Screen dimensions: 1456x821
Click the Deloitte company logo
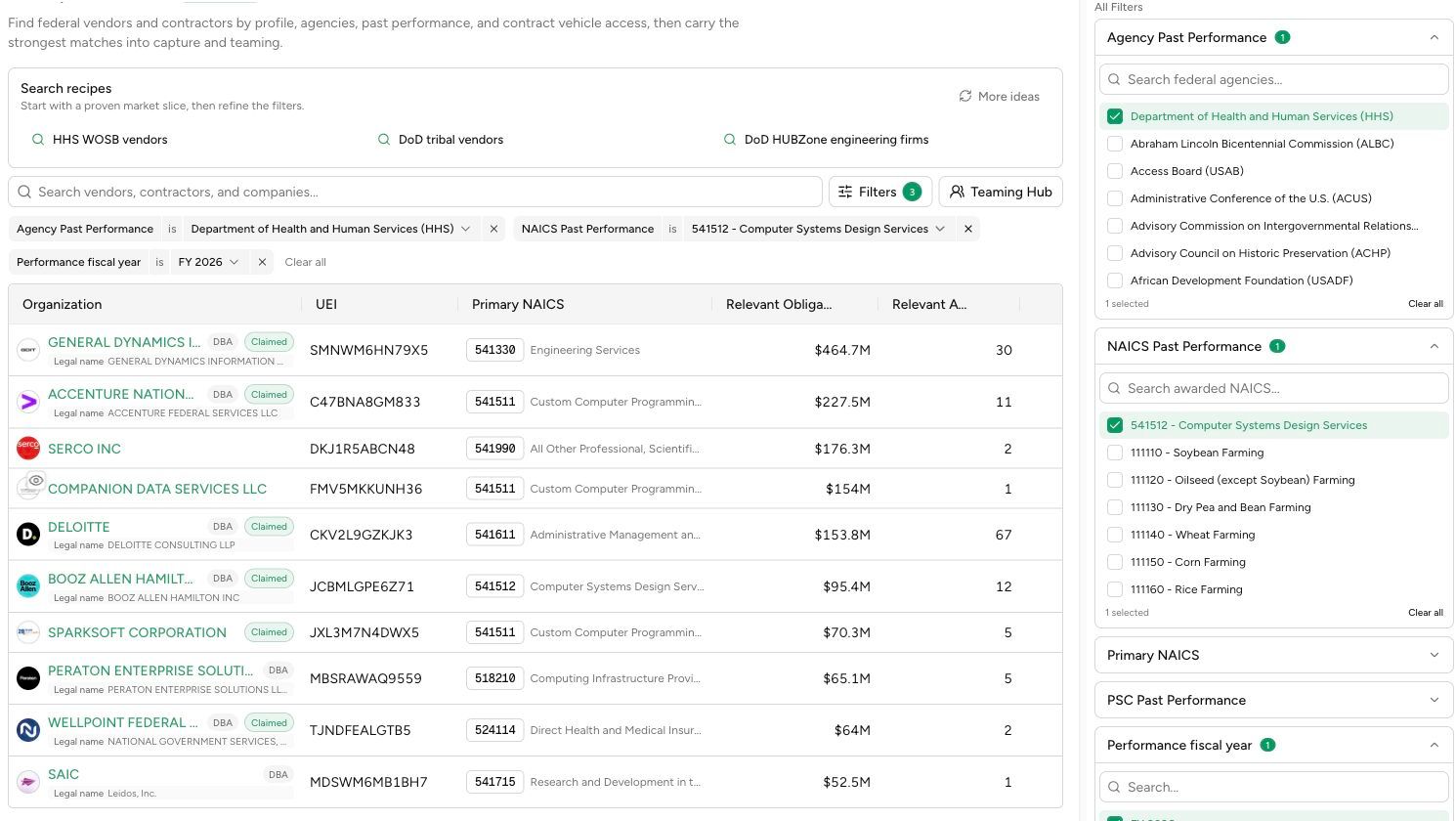pyautogui.click(x=28, y=534)
